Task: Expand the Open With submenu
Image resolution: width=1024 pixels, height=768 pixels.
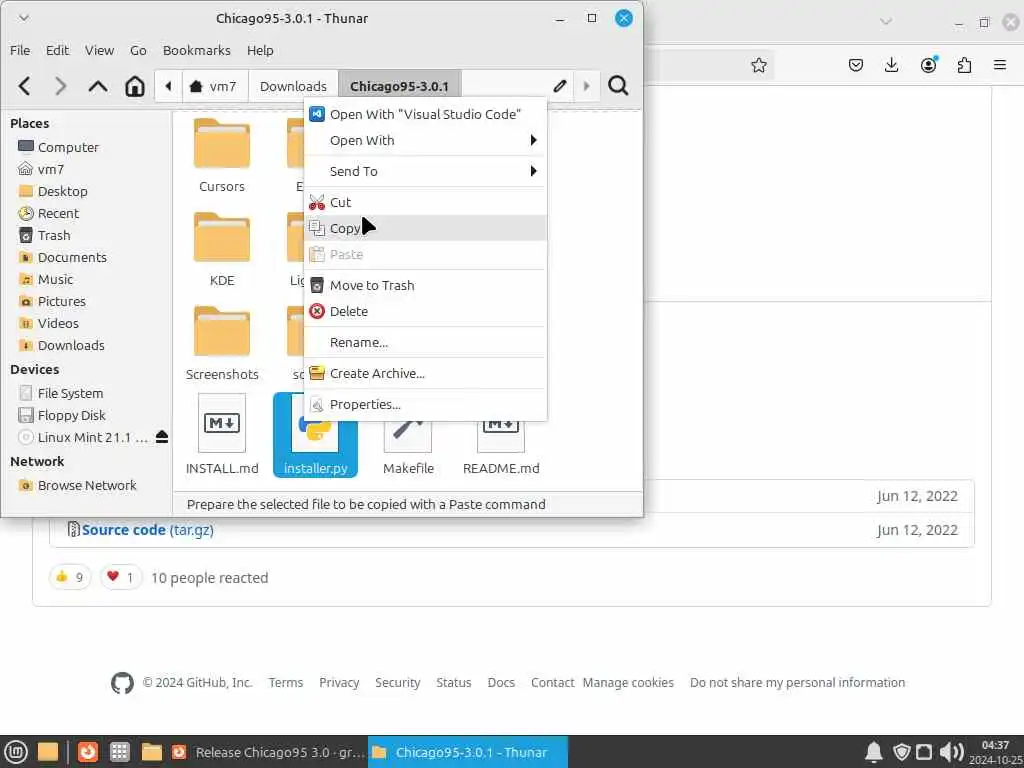Action: coord(426,140)
